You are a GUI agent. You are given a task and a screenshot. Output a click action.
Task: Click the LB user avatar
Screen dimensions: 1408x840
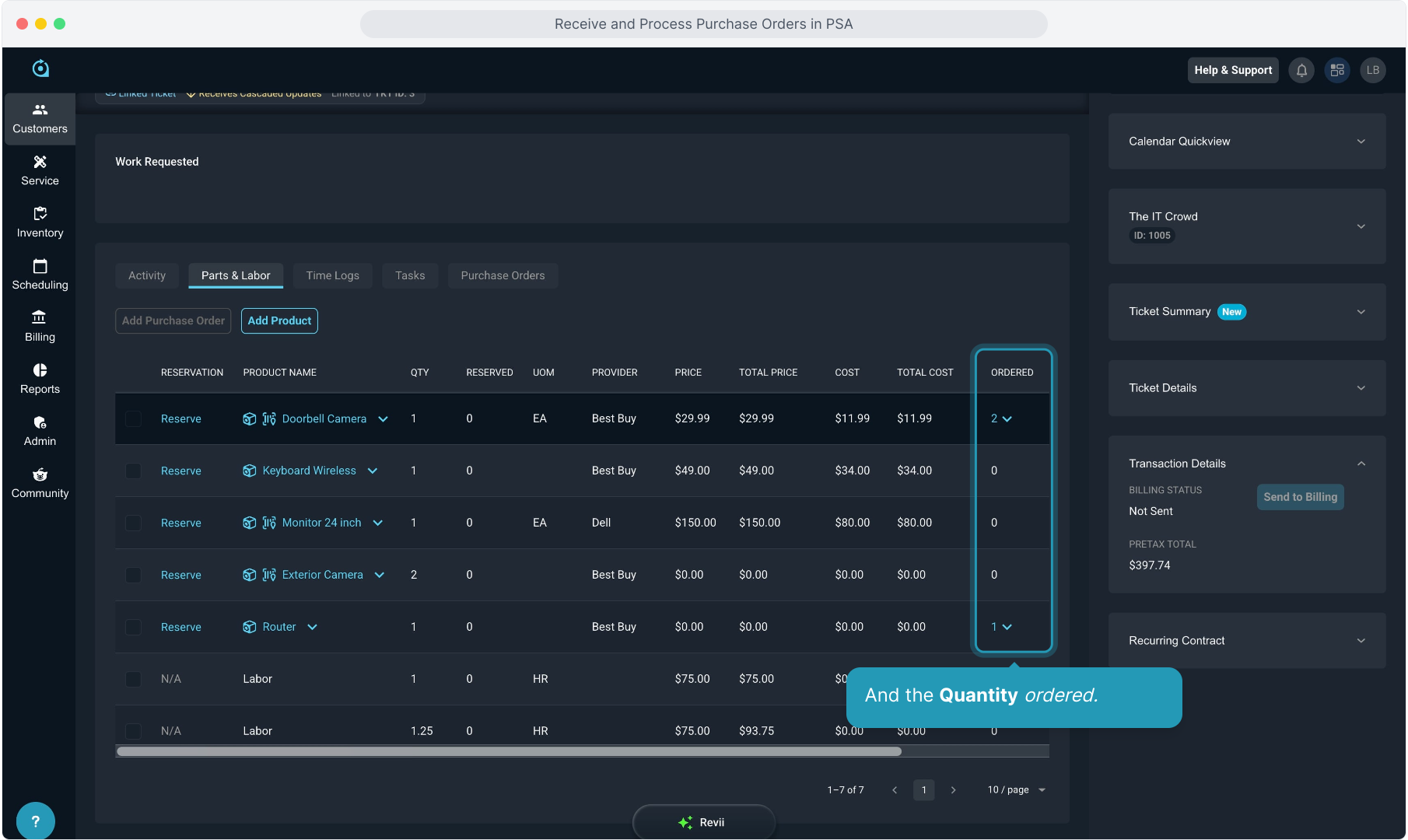click(x=1373, y=70)
